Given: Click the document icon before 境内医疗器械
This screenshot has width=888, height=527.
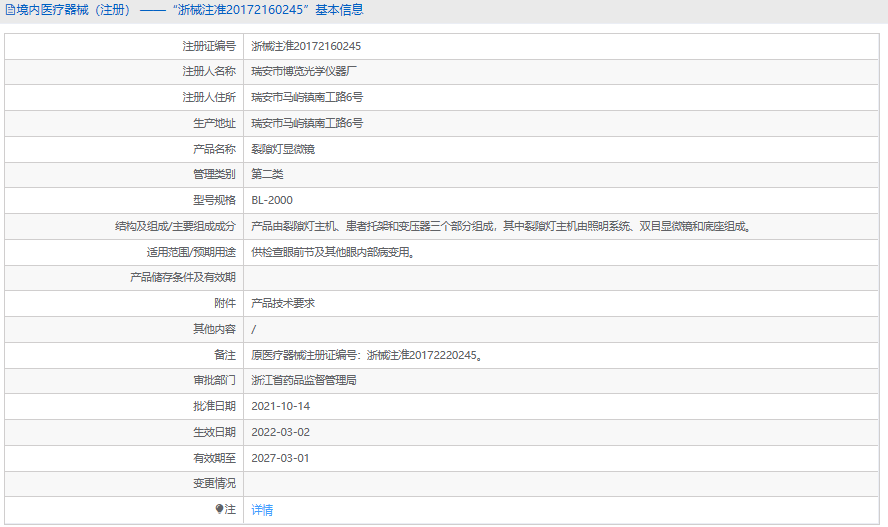Looking at the screenshot, I should click(x=10, y=10).
